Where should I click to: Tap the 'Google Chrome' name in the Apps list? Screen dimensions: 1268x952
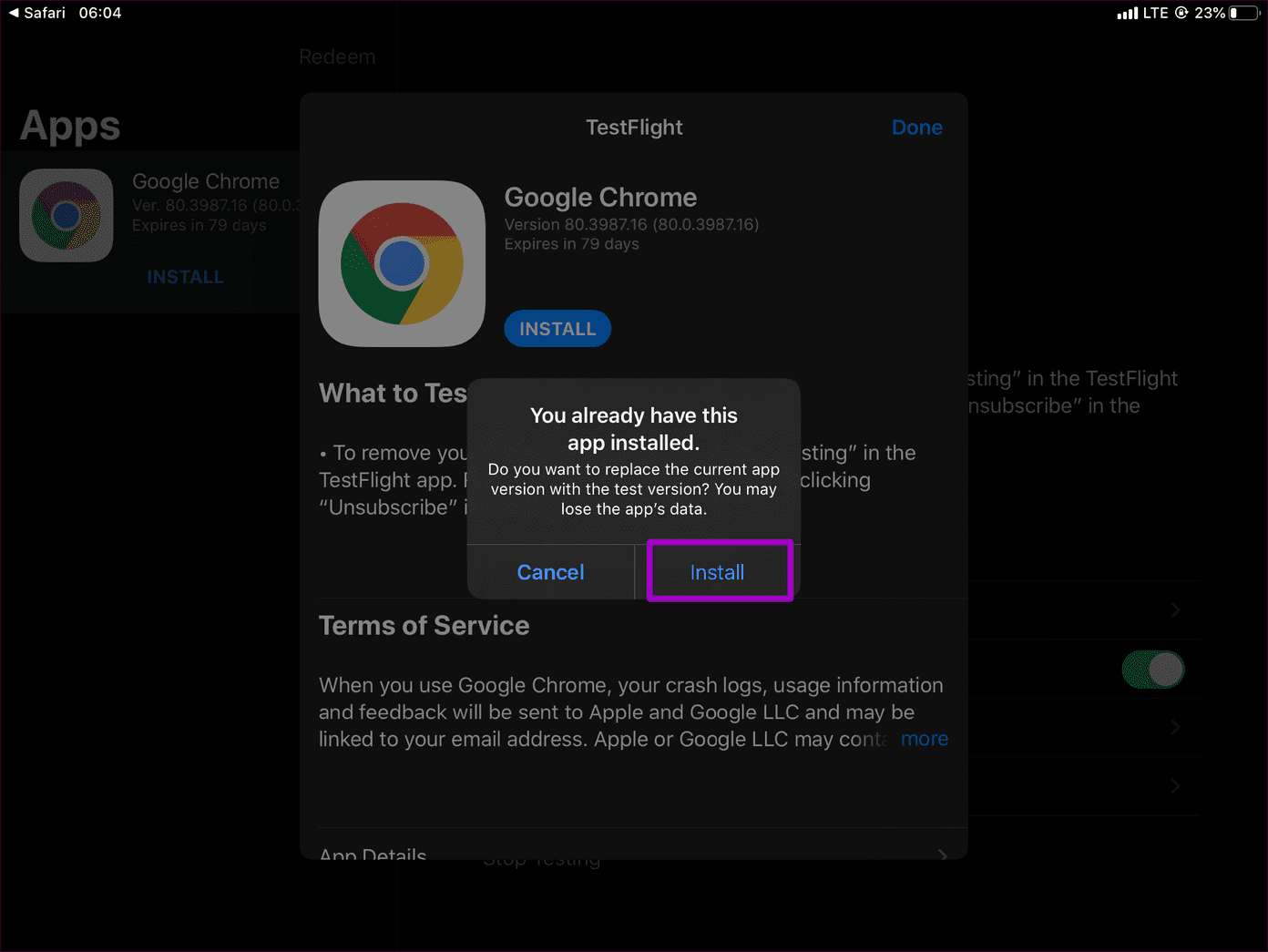(206, 181)
